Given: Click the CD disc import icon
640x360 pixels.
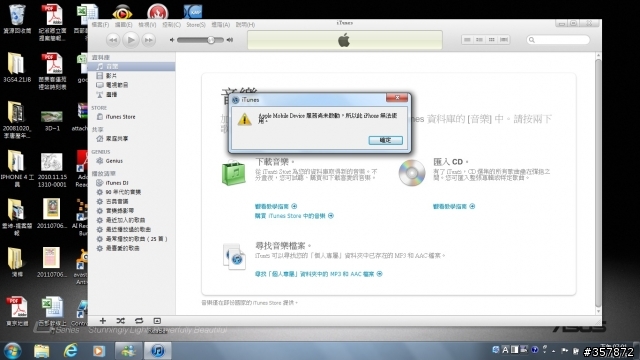Looking at the screenshot, I should (x=412, y=173).
